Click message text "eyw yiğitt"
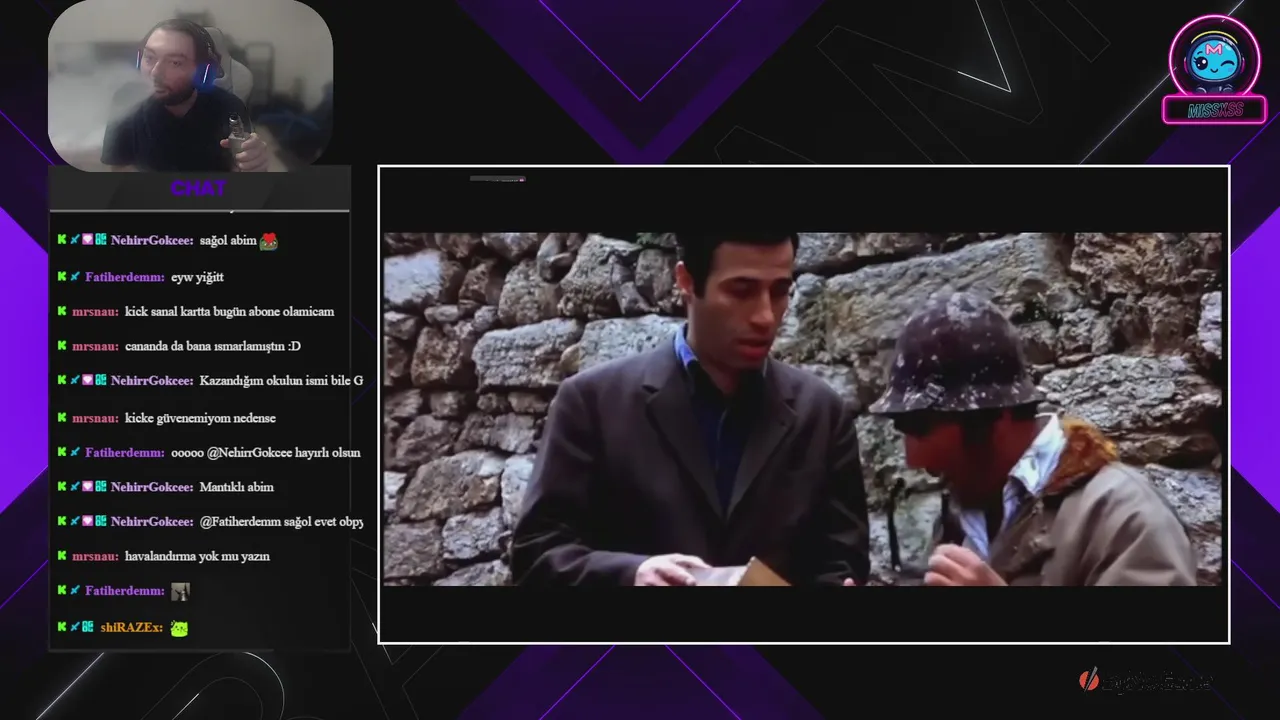1280x720 pixels. coord(196,277)
